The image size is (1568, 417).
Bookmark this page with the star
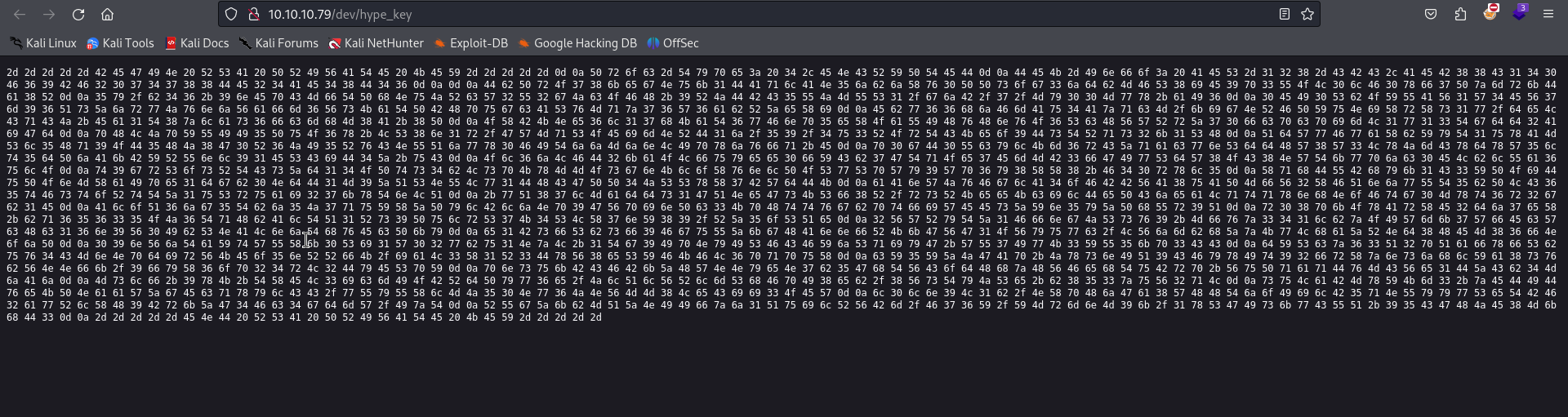tap(1307, 15)
